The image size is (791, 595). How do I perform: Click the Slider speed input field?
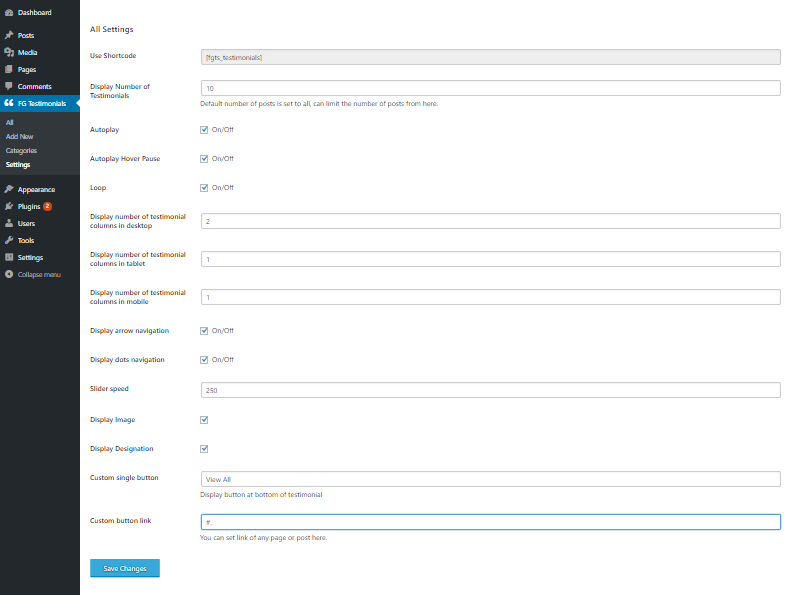point(490,389)
